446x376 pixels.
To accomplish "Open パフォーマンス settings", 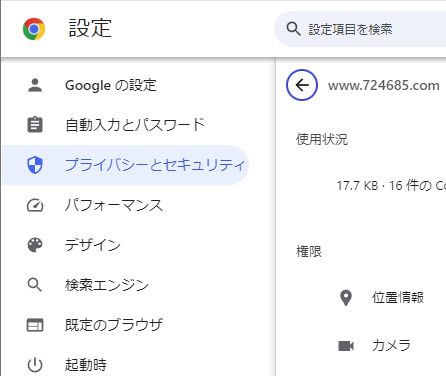I will (114, 205).
